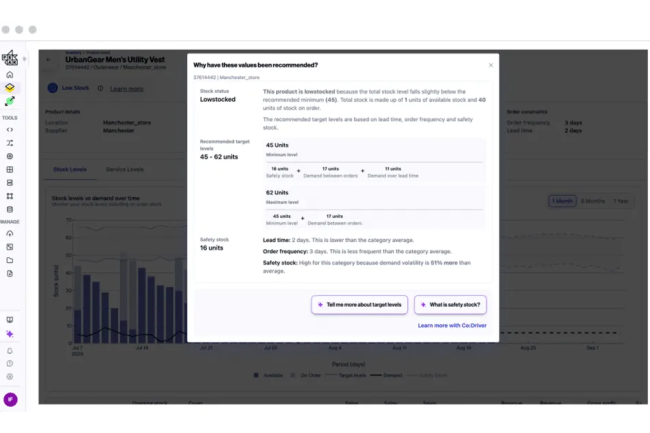
Task: Open the folder icon under MANAGE
Action: tap(10, 260)
